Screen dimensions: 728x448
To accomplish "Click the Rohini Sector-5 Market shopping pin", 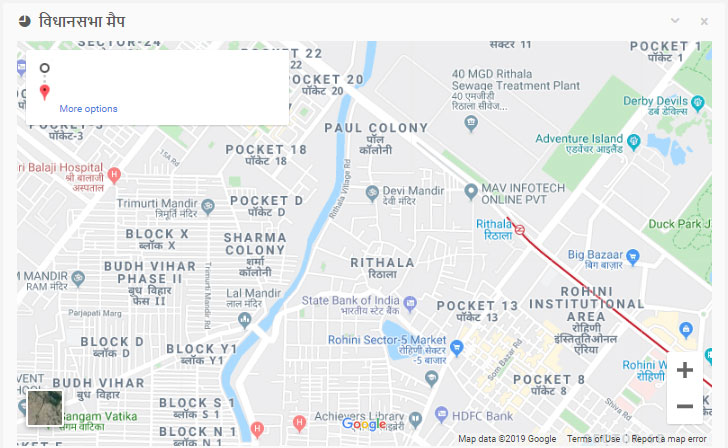I will (x=457, y=347).
